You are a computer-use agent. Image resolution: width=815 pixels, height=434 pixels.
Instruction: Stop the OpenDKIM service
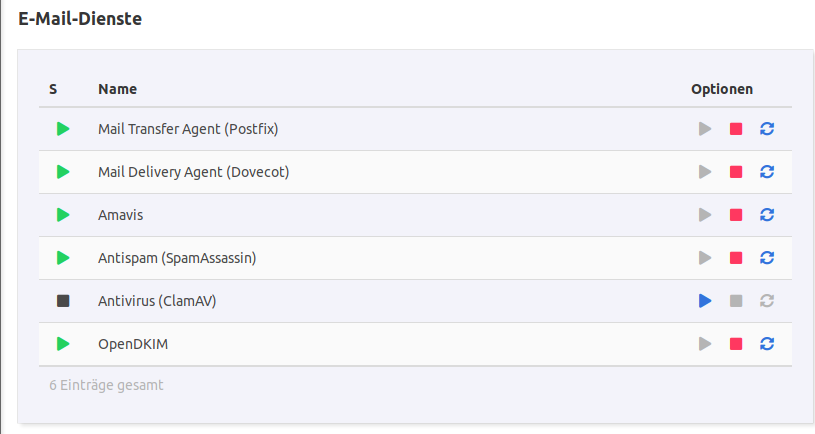(x=736, y=344)
